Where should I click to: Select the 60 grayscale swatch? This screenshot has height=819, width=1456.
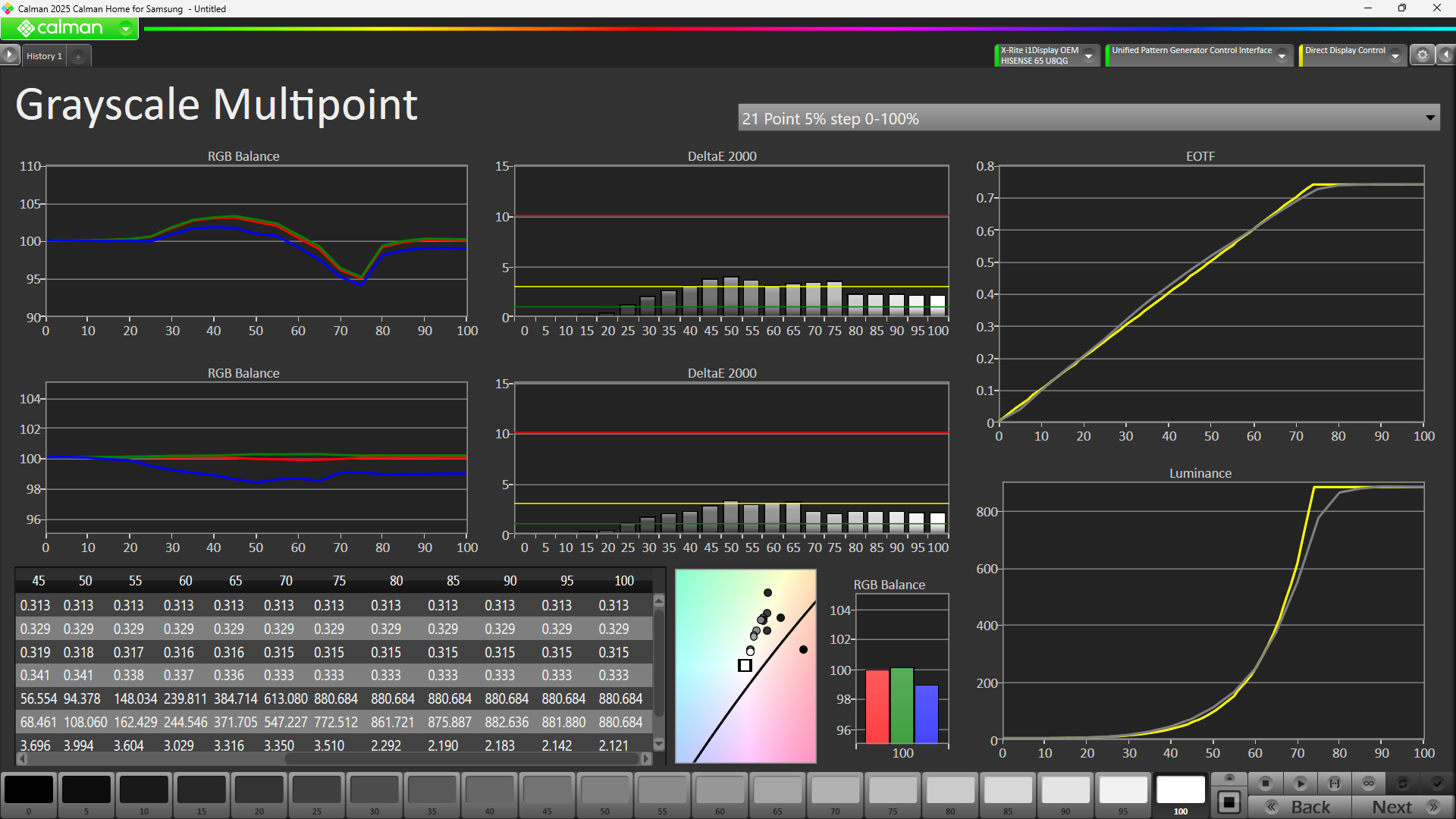pos(720,795)
